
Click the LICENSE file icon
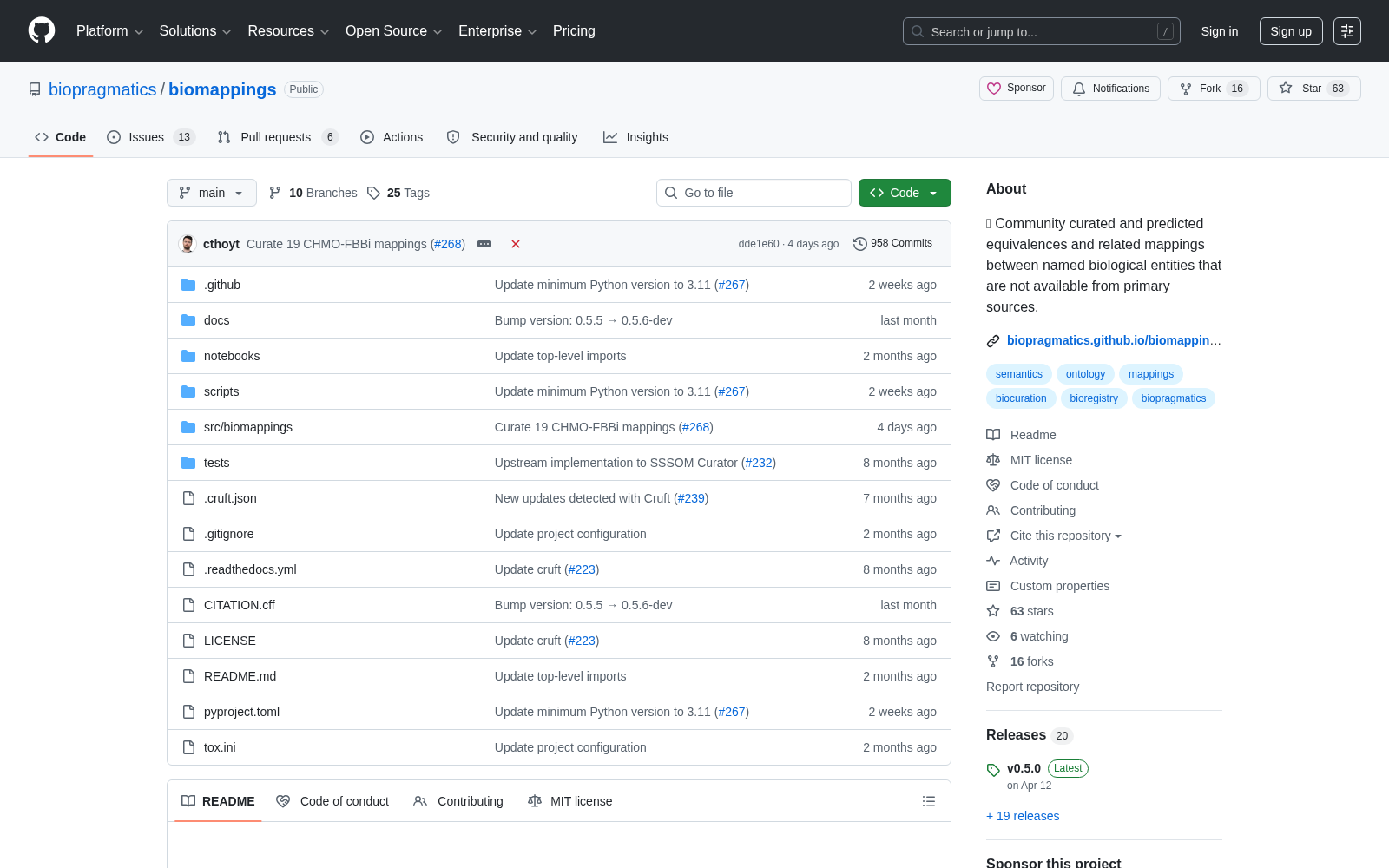click(x=188, y=641)
